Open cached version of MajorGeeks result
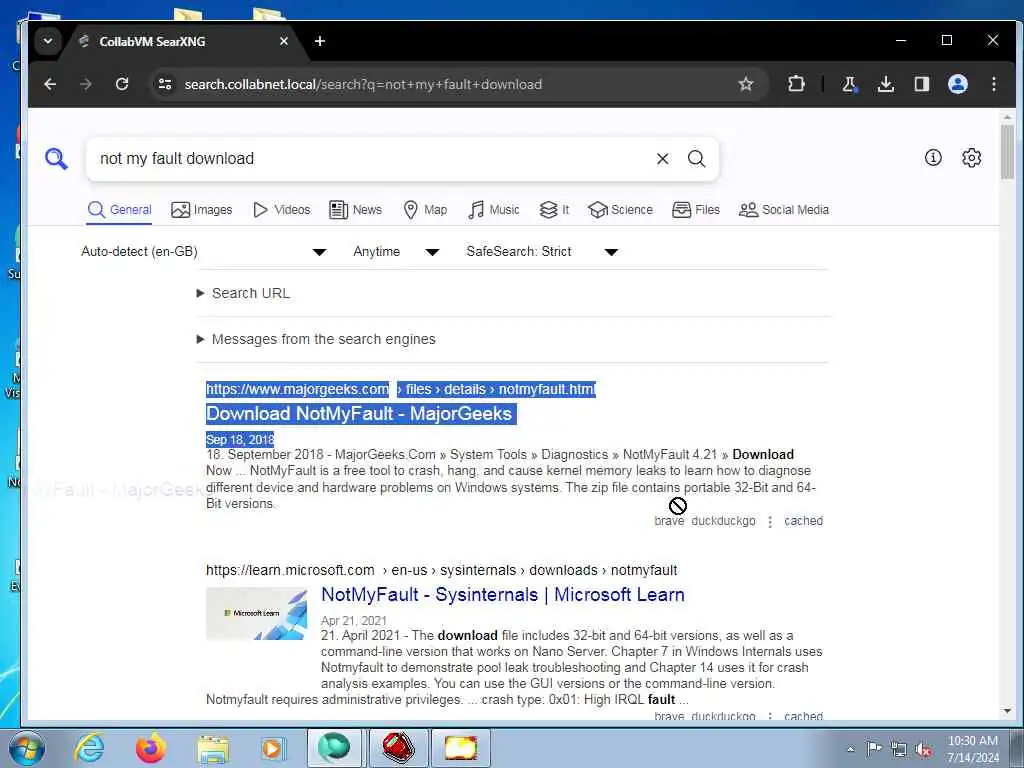 pyautogui.click(x=803, y=521)
